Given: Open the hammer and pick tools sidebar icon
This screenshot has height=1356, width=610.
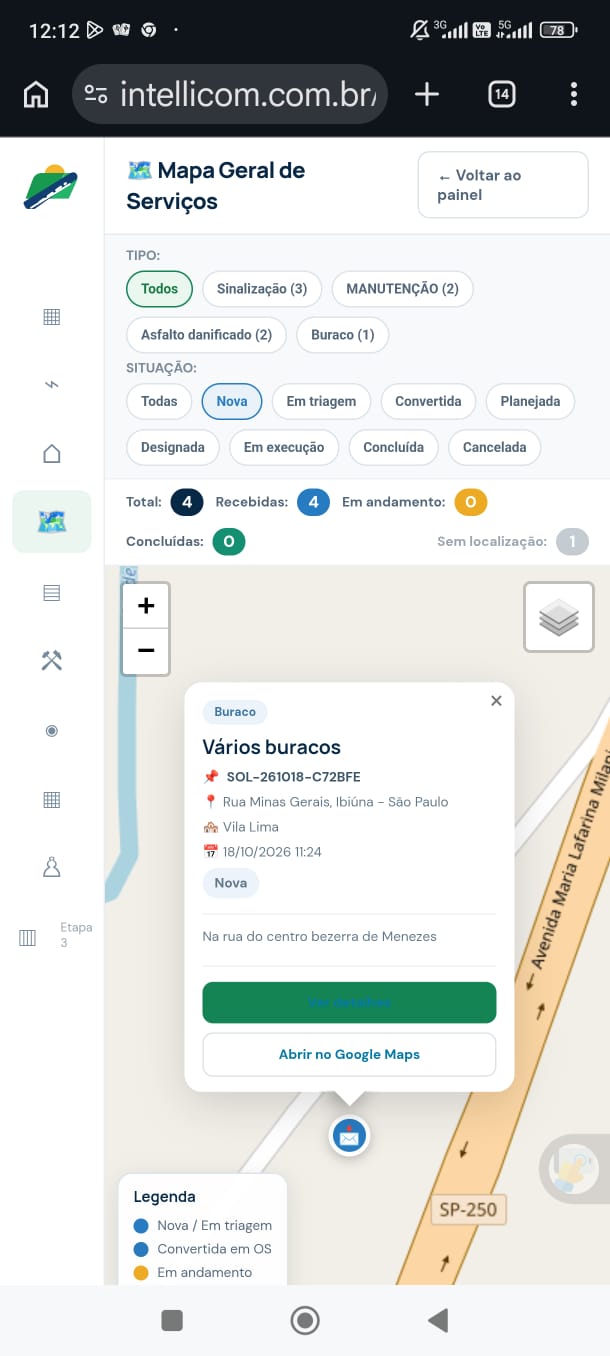Looking at the screenshot, I should point(52,661).
